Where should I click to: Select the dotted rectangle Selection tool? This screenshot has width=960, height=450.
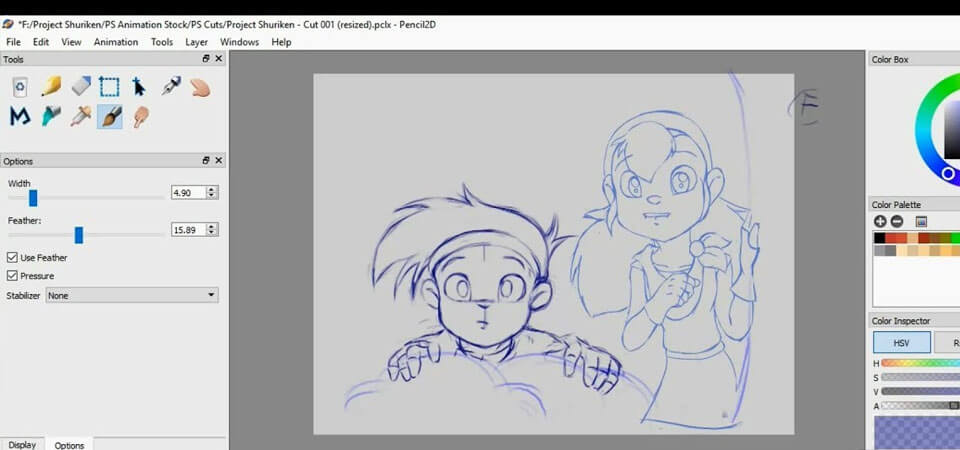(110, 86)
